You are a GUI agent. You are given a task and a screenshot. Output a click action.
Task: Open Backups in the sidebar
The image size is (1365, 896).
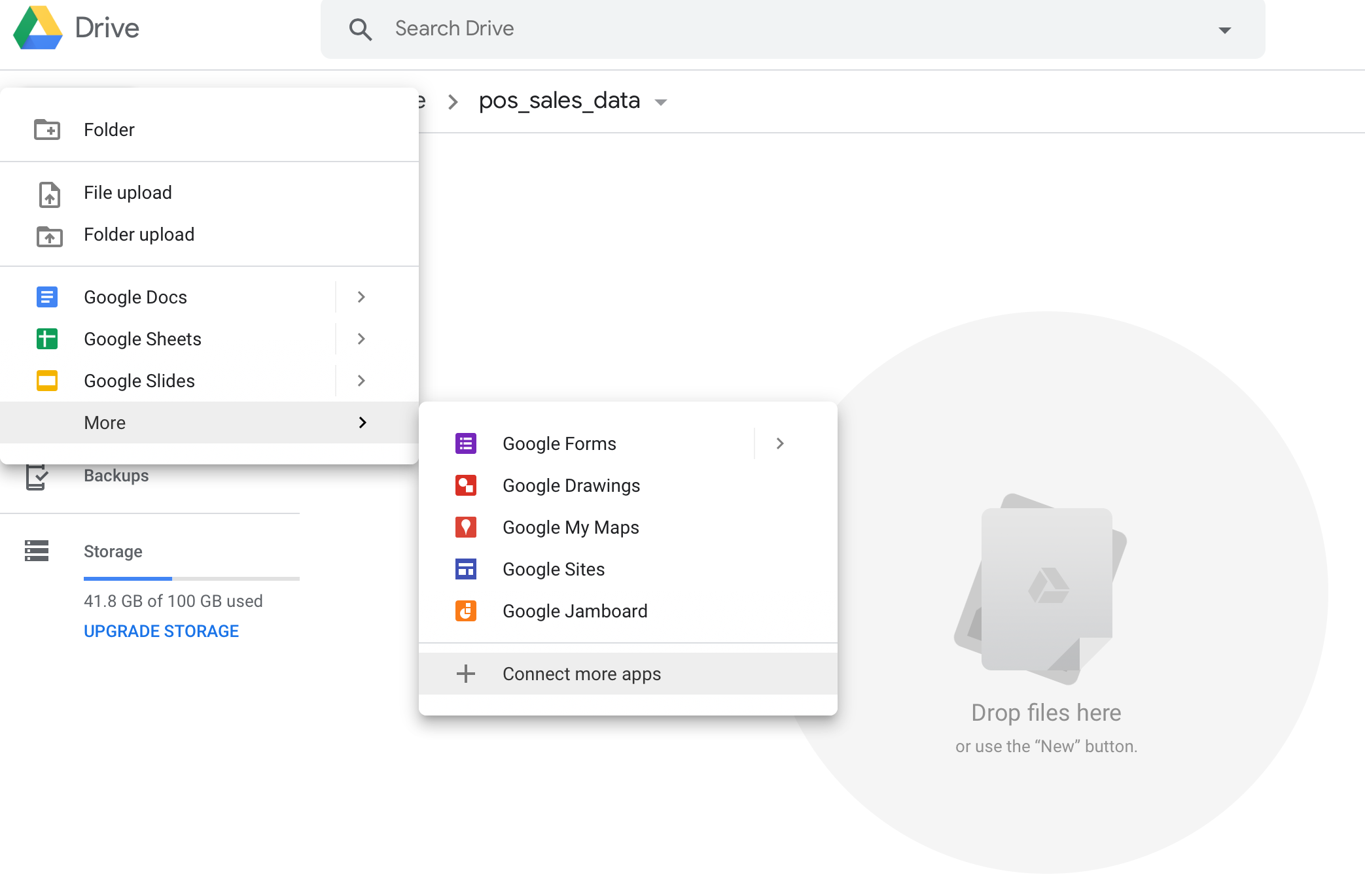116,475
